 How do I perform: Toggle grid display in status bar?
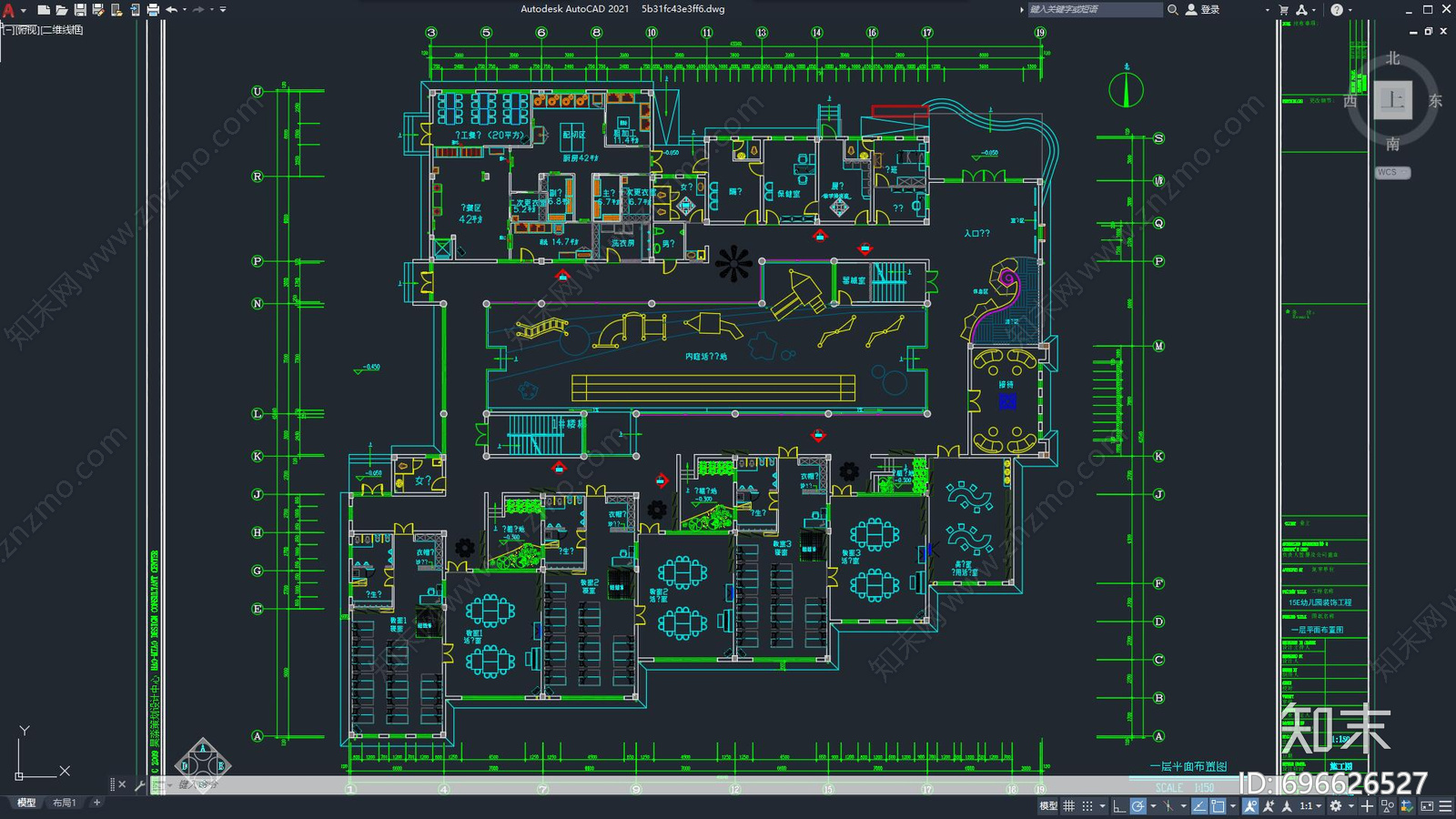point(1068,805)
